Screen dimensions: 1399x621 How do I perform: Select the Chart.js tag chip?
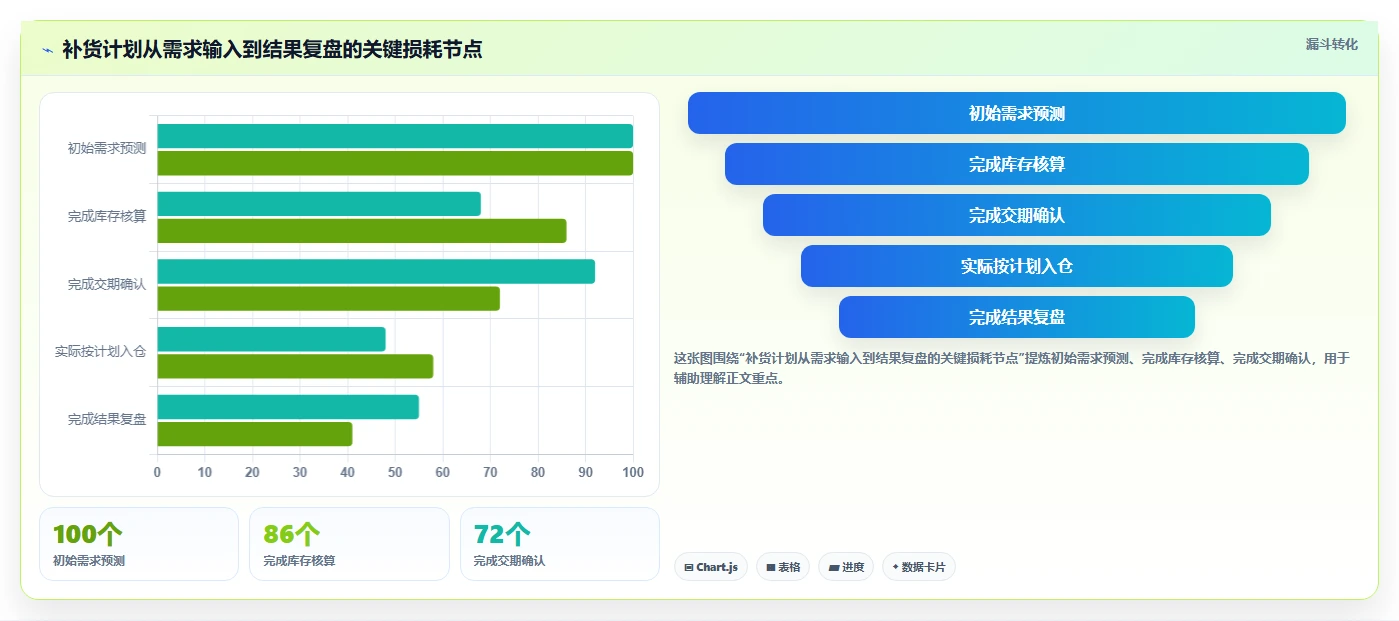[x=710, y=567]
